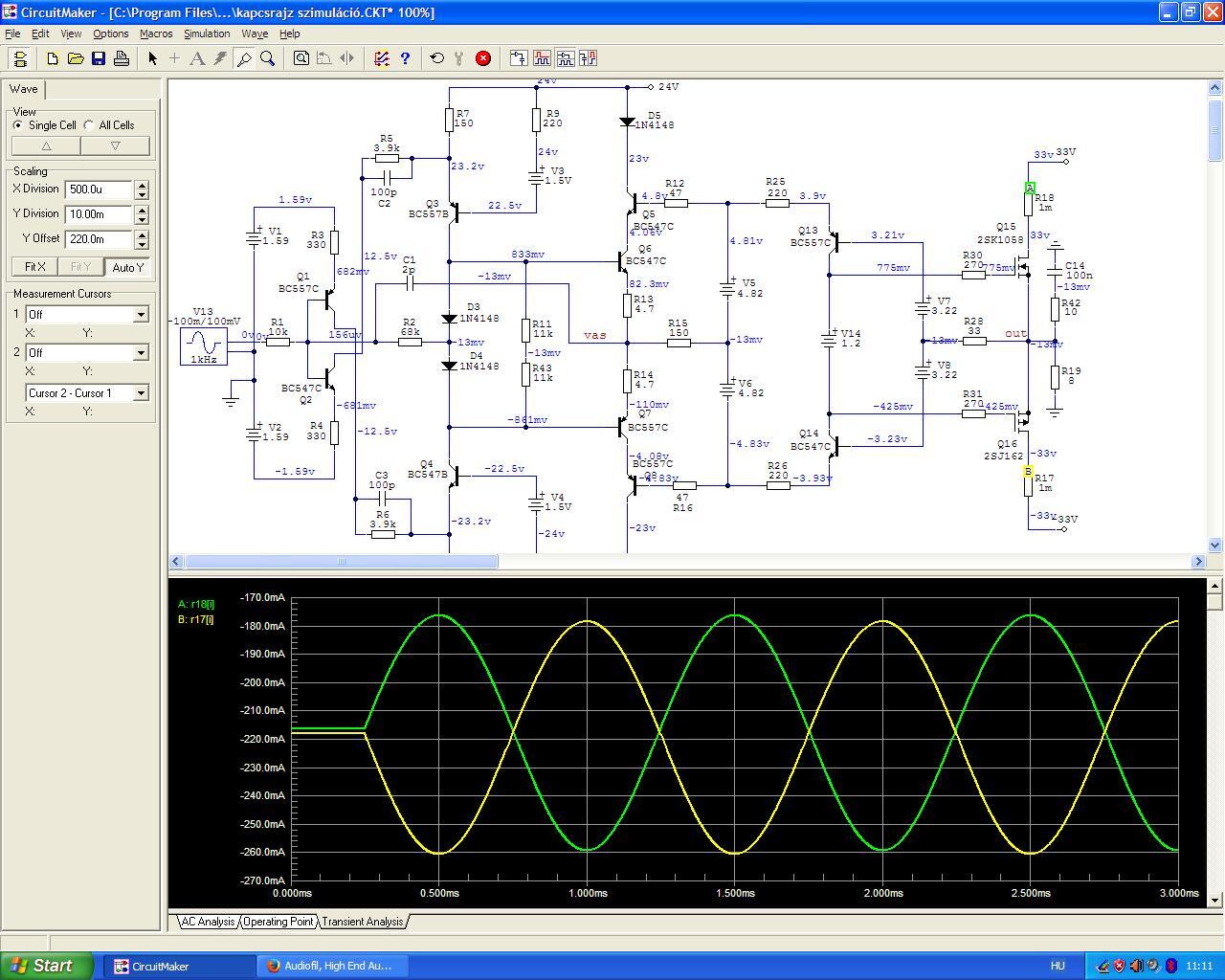Select the Zoom magnifier tool
The height and width of the screenshot is (980, 1225).
pyautogui.click(x=268, y=58)
